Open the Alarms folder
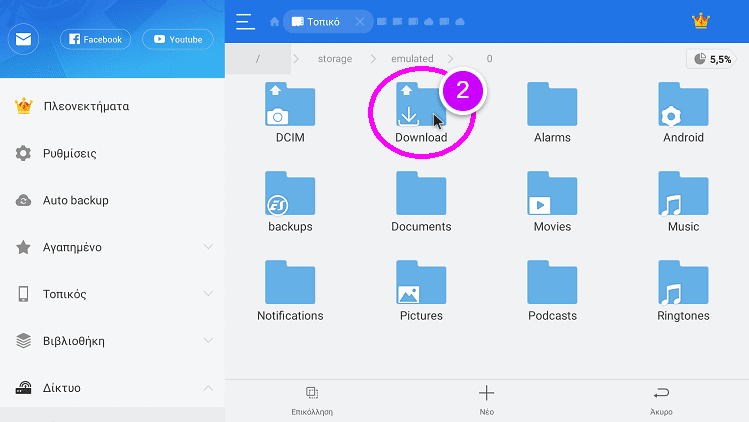749x422 pixels. [x=552, y=112]
